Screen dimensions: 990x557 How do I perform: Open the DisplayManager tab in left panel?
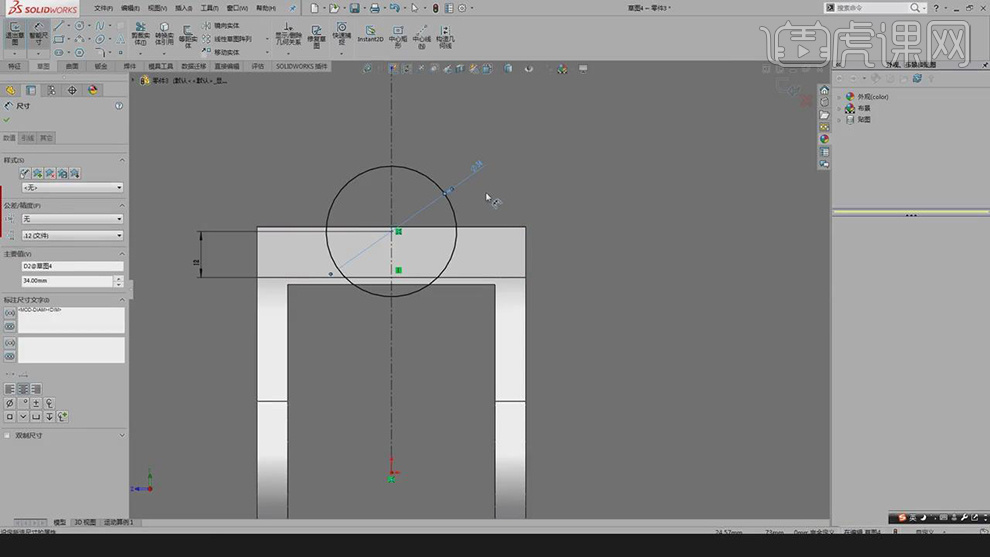[93, 90]
